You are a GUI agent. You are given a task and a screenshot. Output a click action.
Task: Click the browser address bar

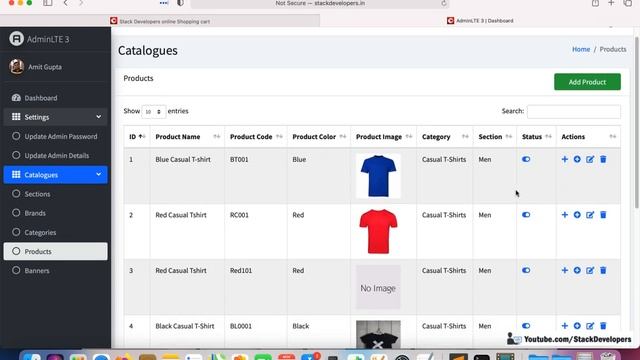(x=320, y=4)
